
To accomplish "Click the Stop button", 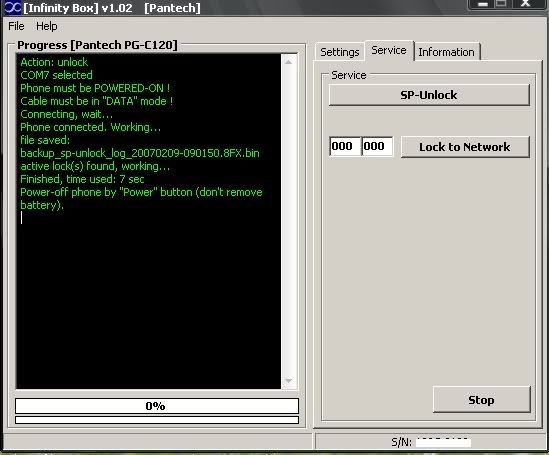I will pos(481,400).
